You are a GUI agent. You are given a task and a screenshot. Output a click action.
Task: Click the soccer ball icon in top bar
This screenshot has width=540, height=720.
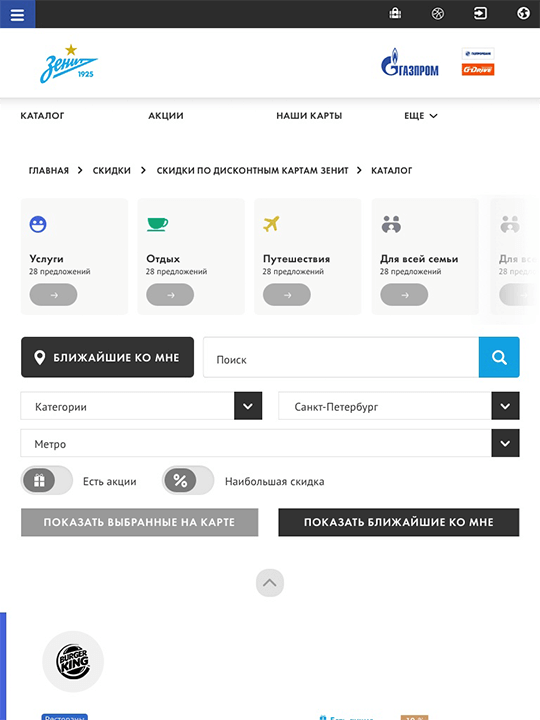pos(438,14)
